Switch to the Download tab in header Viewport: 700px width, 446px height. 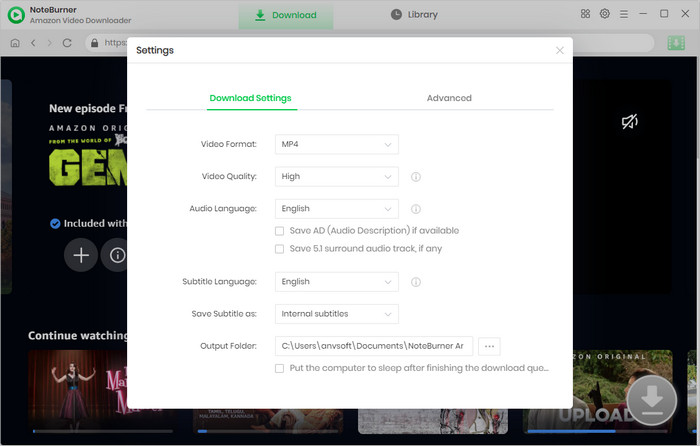(286, 16)
